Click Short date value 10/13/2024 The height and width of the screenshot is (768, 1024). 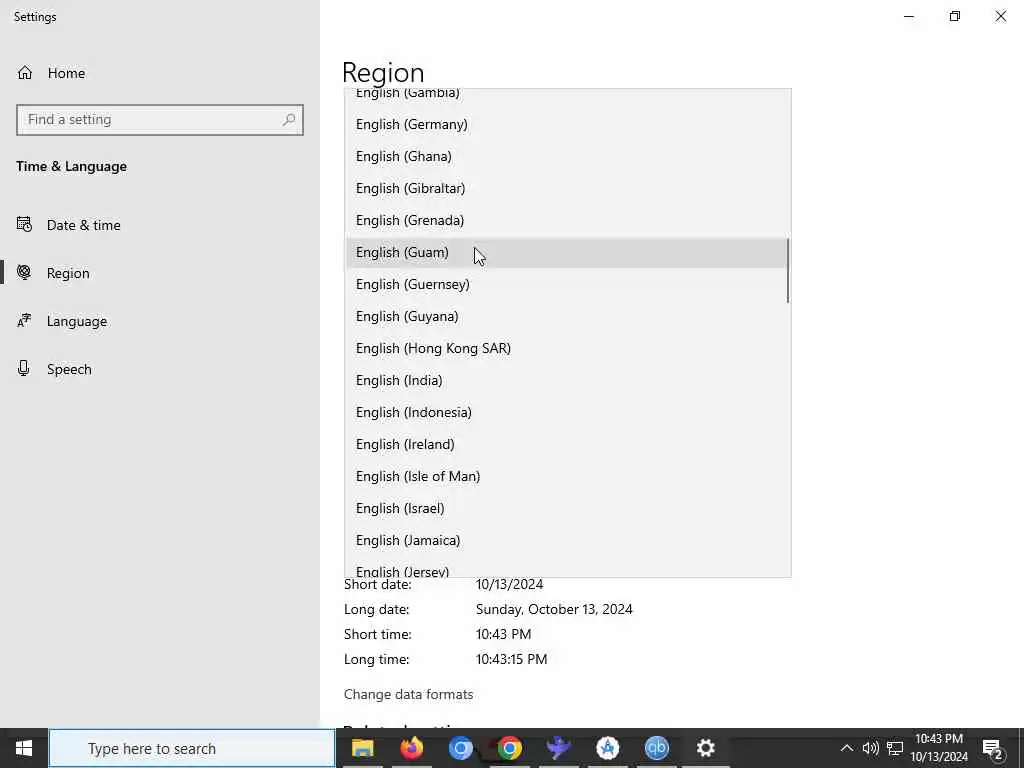pyautogui.click(x=509, y=584)
